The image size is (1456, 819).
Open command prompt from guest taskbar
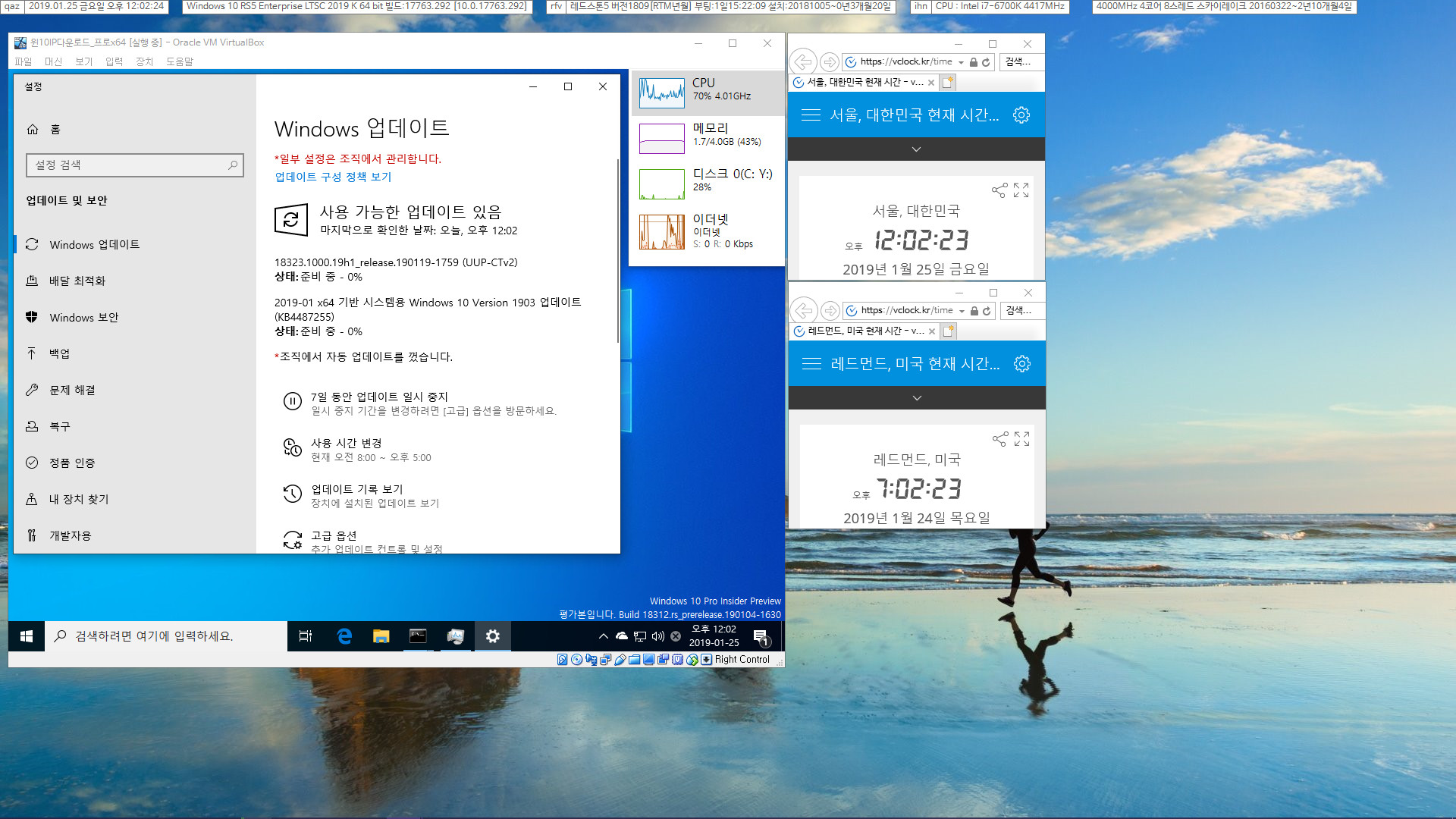pos(418,636)
